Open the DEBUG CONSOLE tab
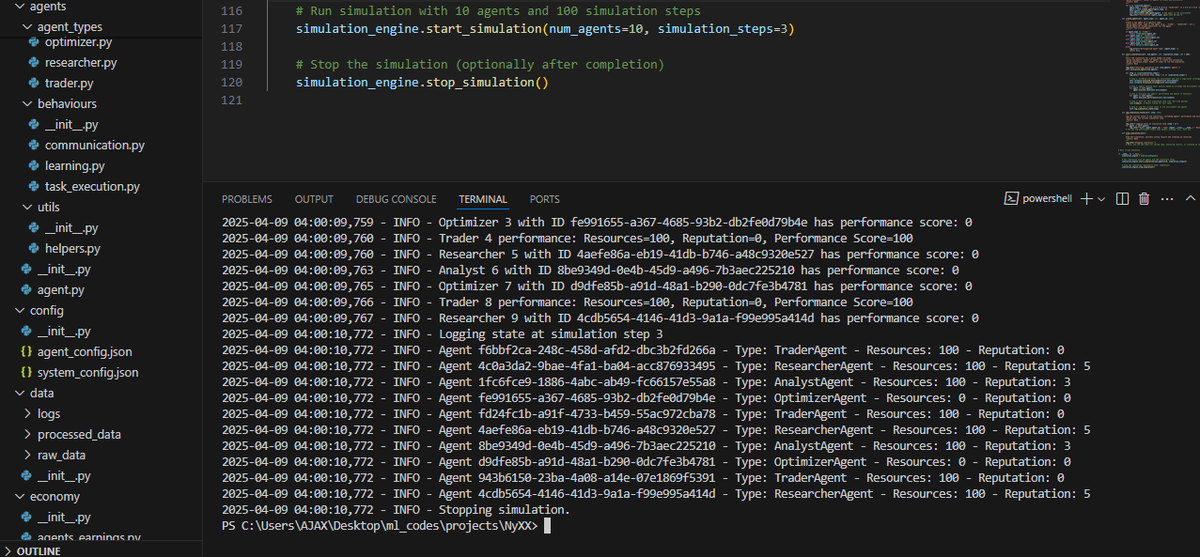 point(396,199)
